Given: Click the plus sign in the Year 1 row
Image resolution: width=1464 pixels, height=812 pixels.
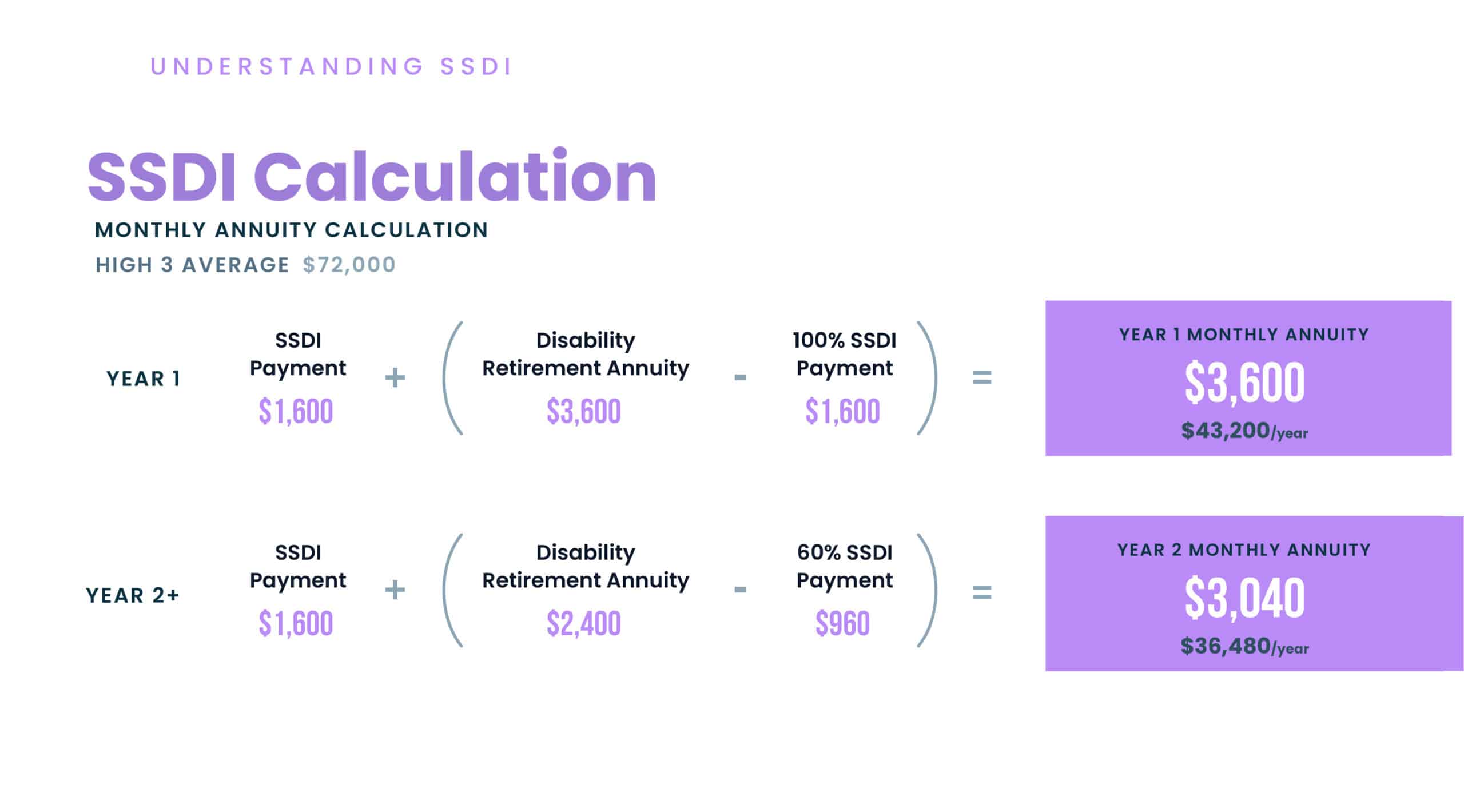Looking at the screenshot, I should coord(395,378).
